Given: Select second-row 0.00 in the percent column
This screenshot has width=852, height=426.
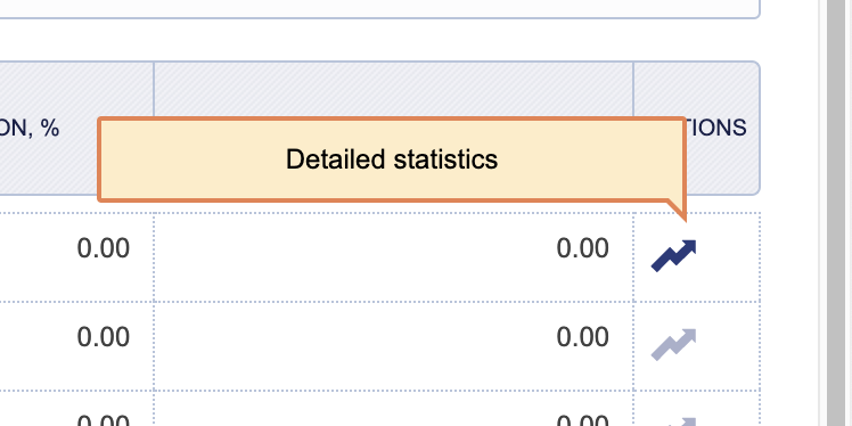Looking at the screenshot, I should [103, 337].
